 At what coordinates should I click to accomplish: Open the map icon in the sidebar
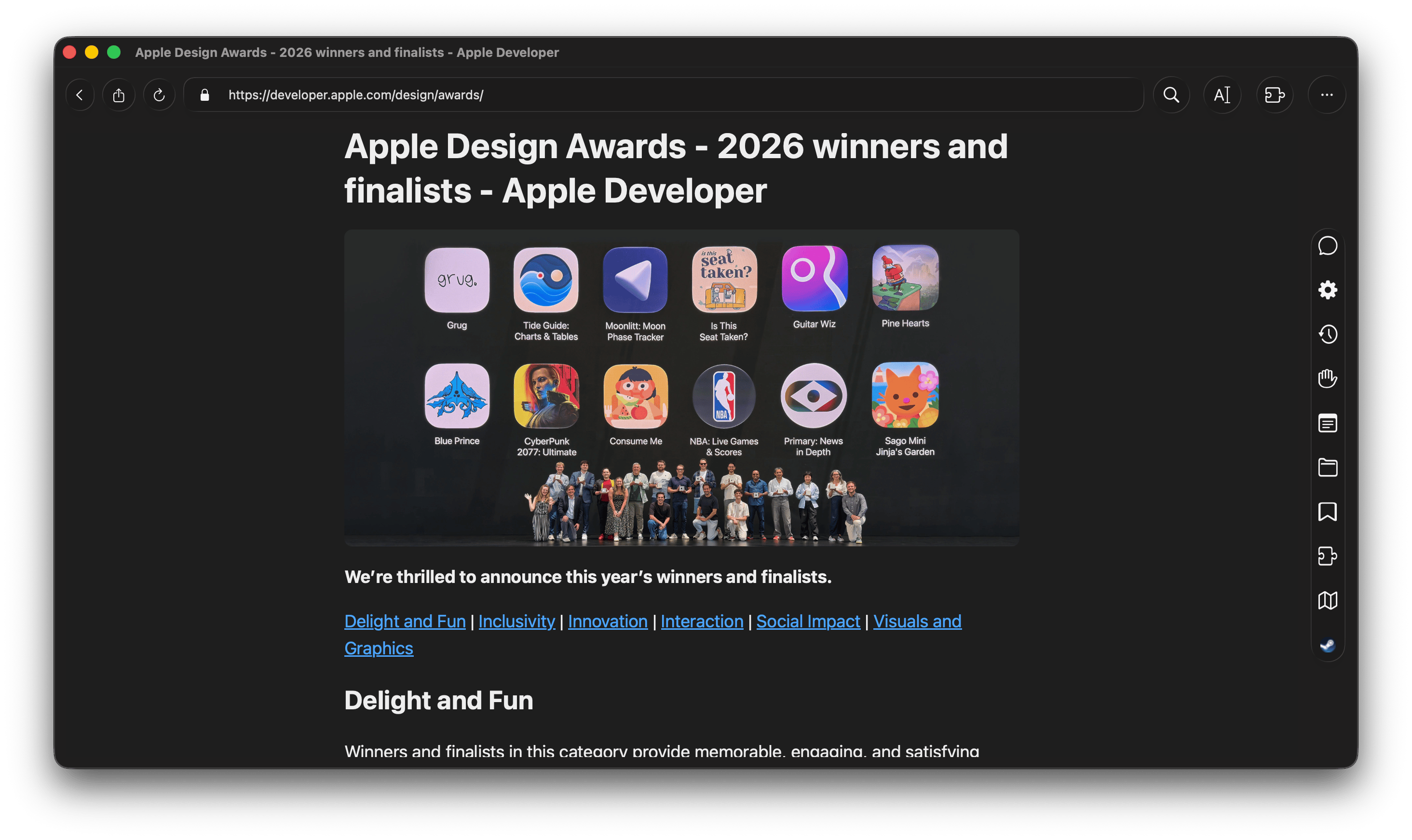[1327, 600]
